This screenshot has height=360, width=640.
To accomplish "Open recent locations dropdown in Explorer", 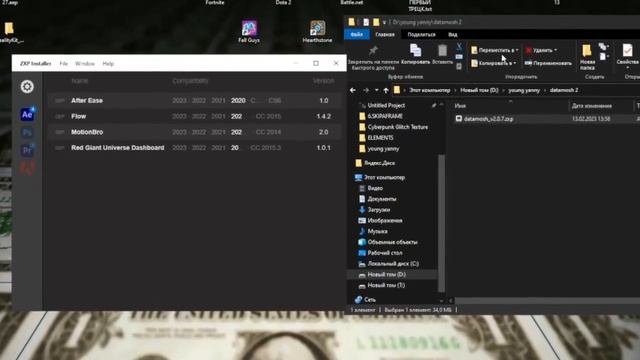I will [x=376, y=90].
